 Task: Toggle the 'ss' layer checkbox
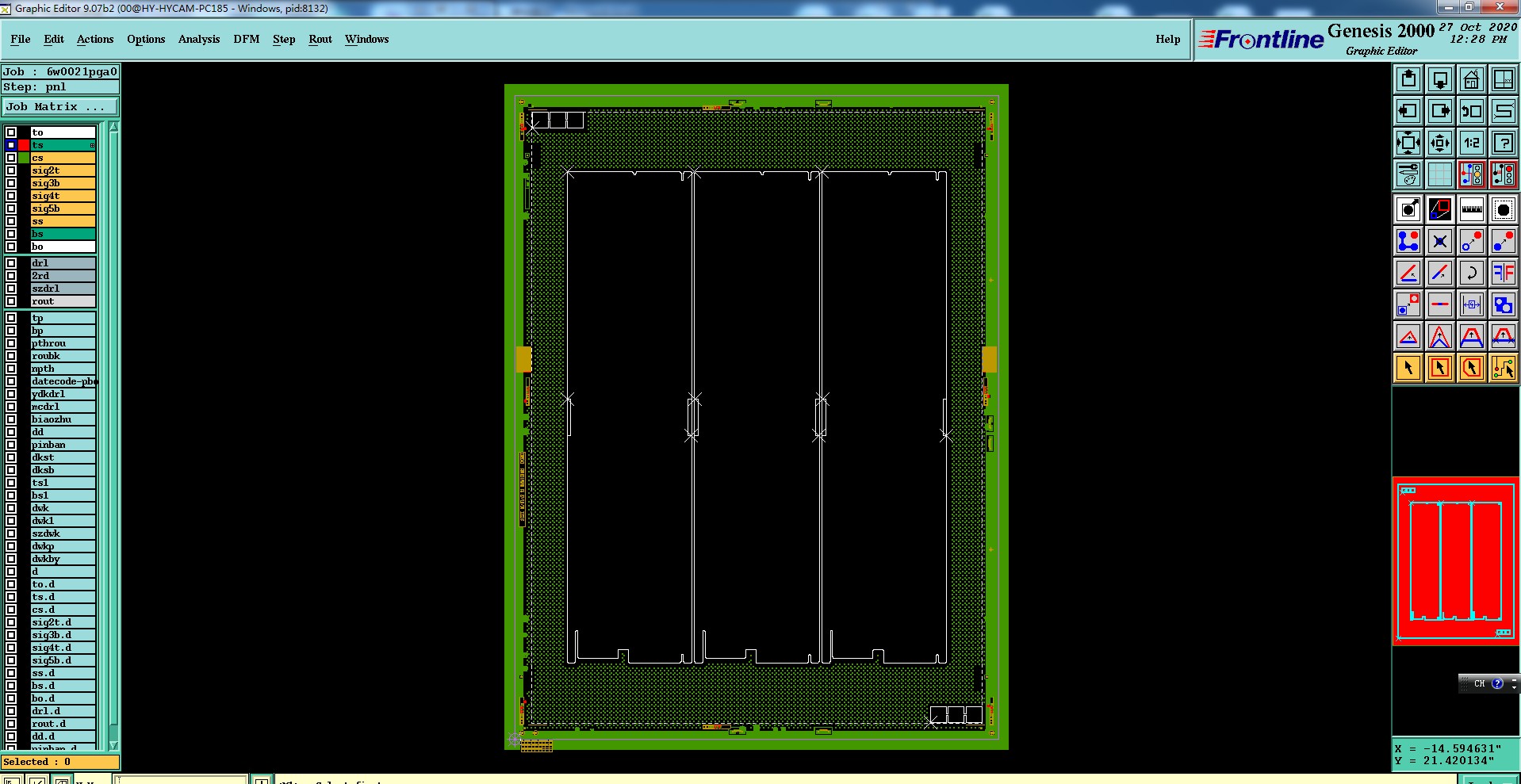point(11,221)
